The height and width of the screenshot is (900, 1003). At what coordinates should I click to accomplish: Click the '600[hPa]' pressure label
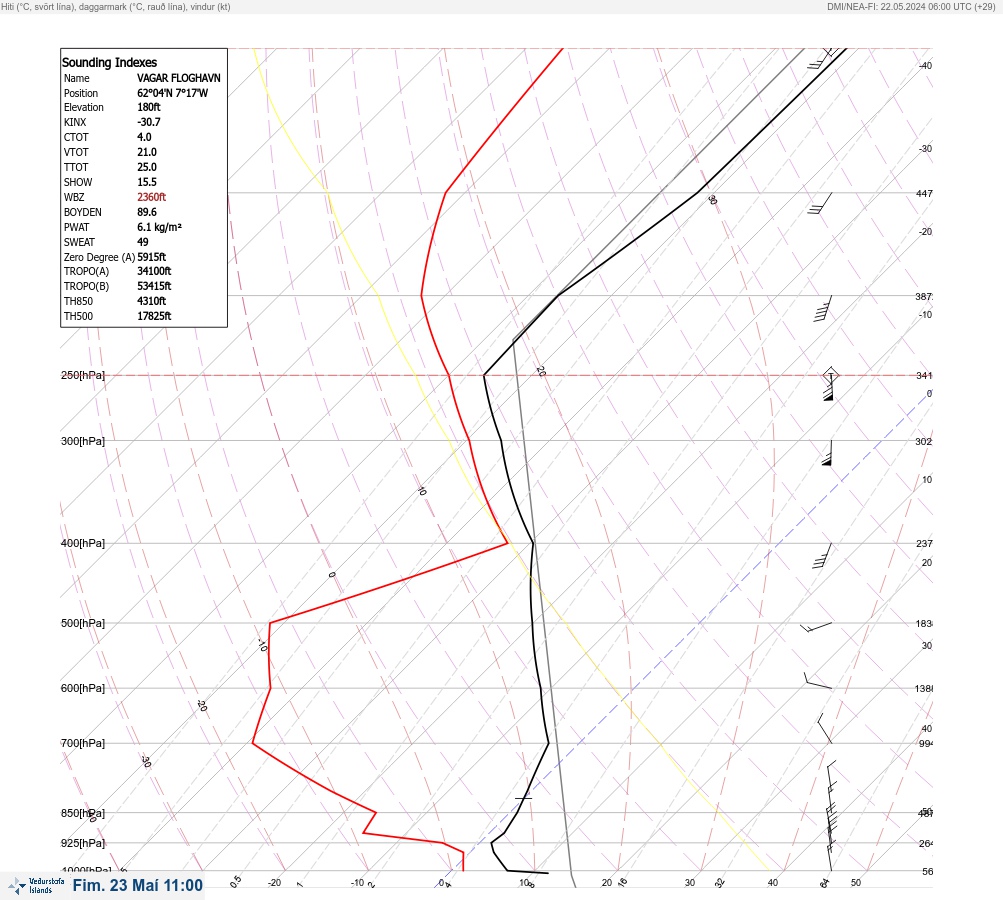(83, 688)
